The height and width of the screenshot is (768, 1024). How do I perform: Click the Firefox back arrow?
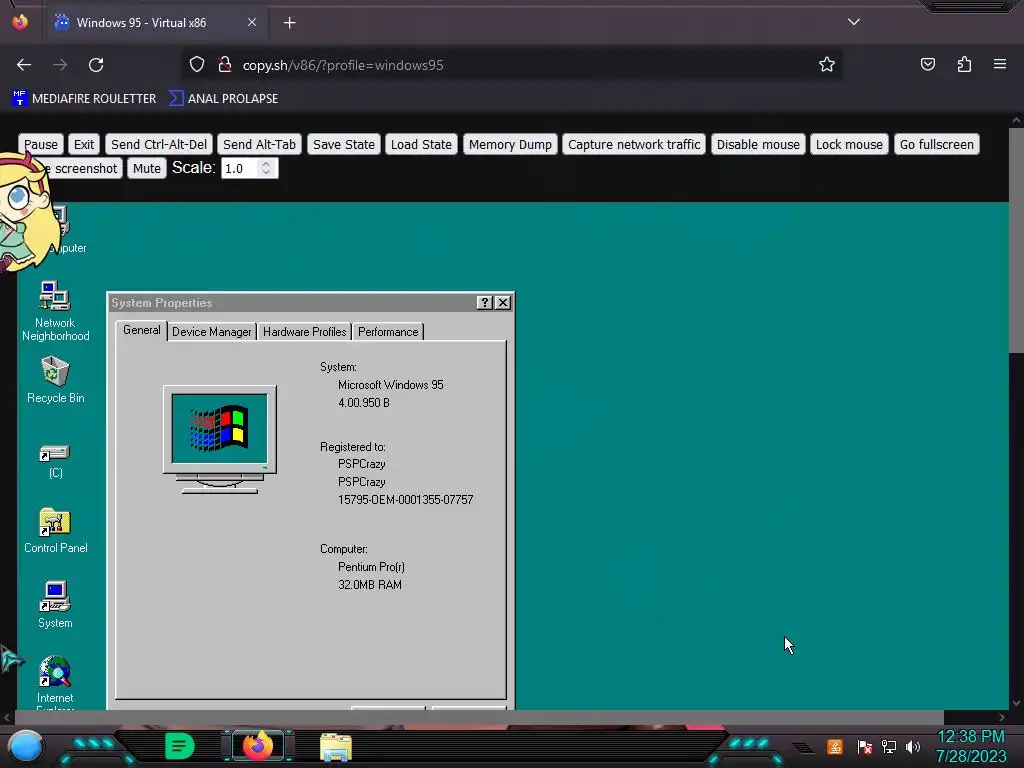pyautogui.click(x=24, y=65)
